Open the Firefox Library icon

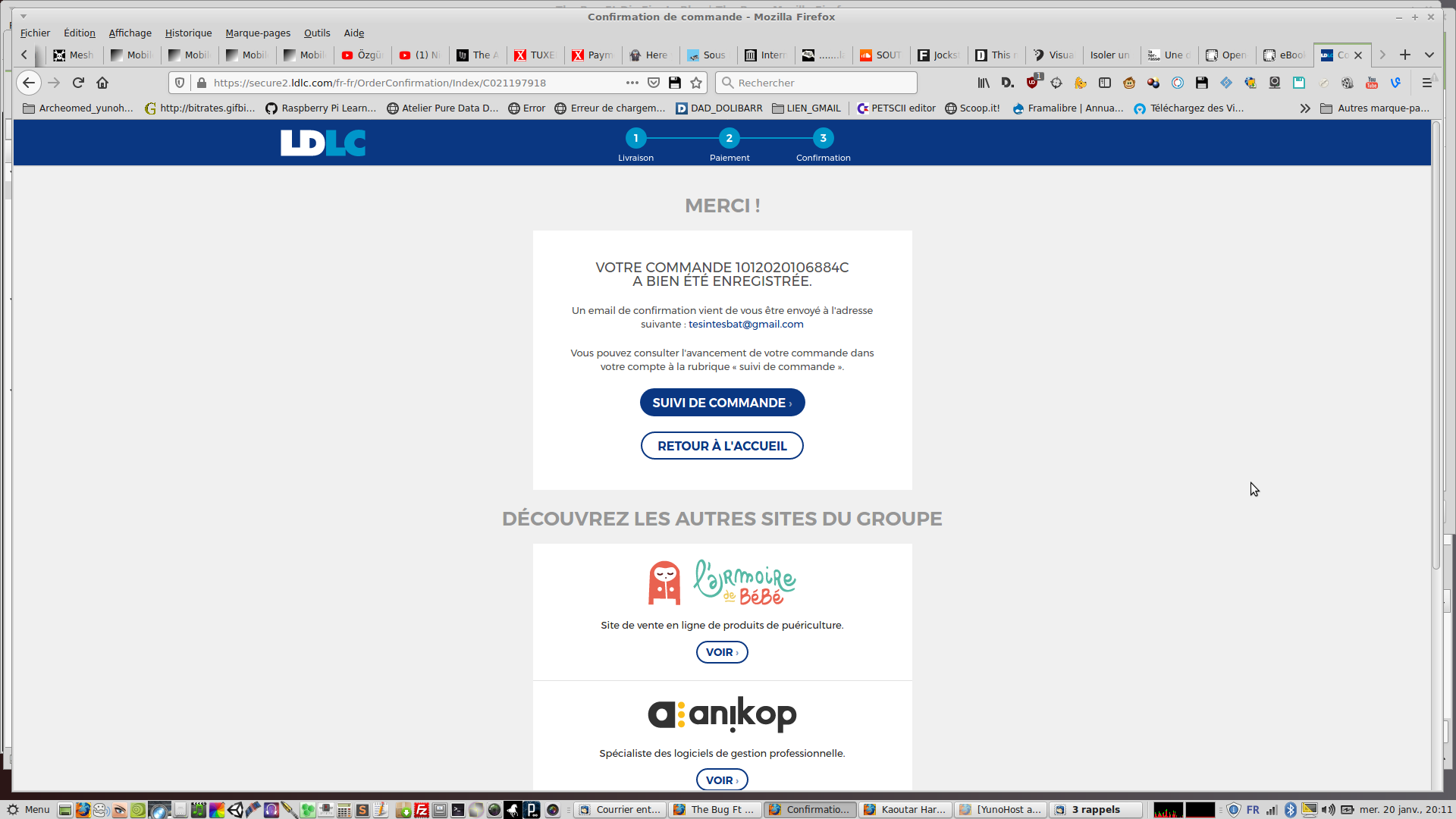point(984,83)
